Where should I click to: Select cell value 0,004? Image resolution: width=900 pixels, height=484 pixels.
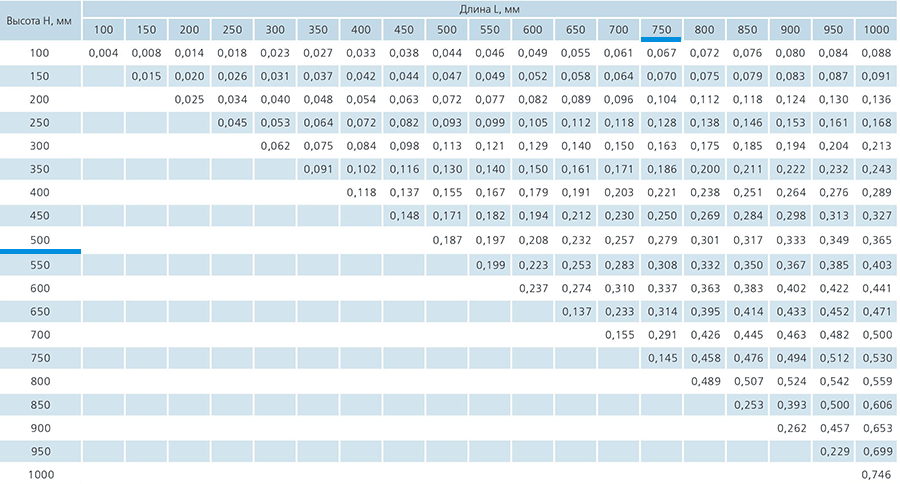click(x=103, y=53)
